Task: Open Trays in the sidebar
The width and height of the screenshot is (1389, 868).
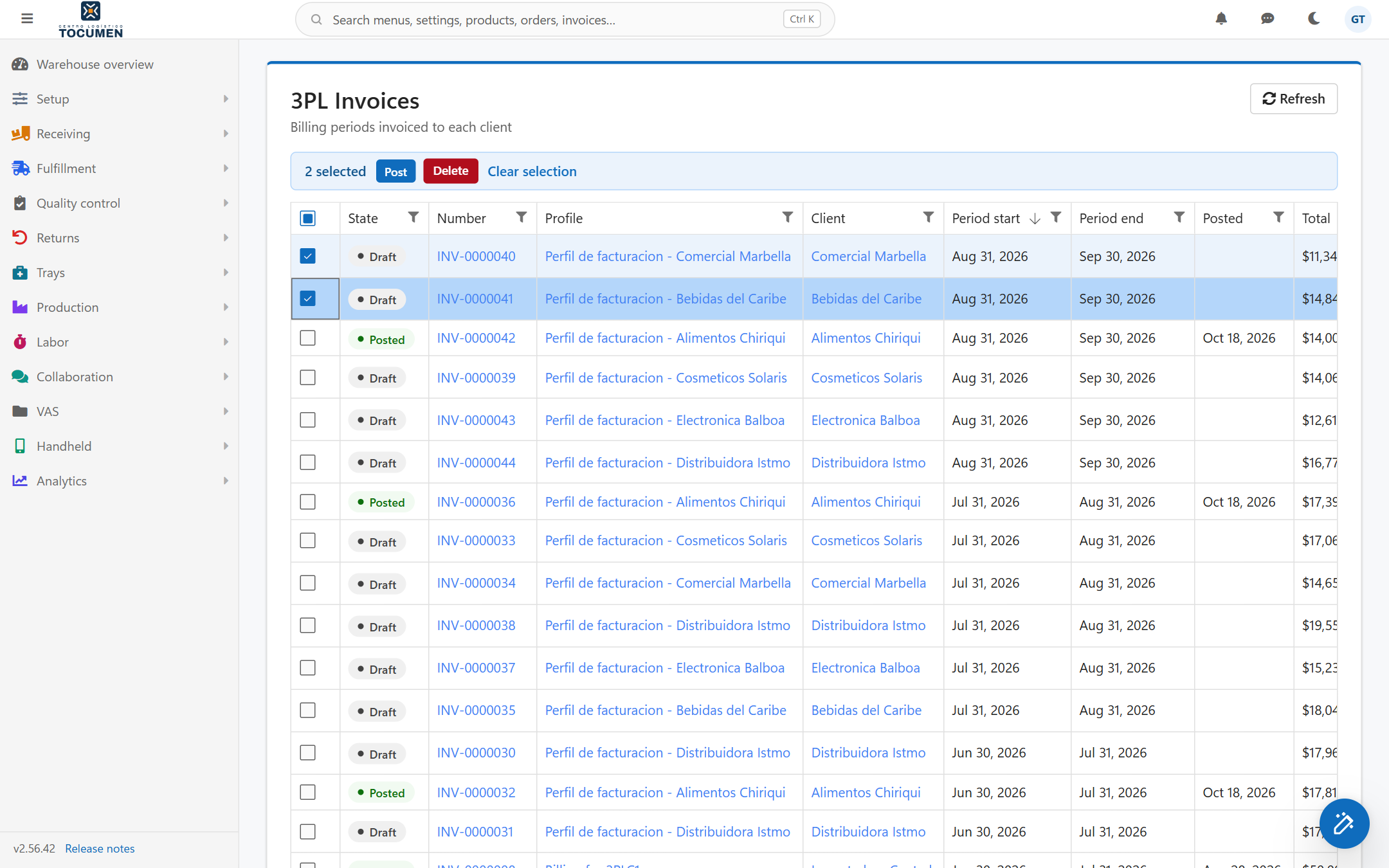Action: click(x=120, y=273)
